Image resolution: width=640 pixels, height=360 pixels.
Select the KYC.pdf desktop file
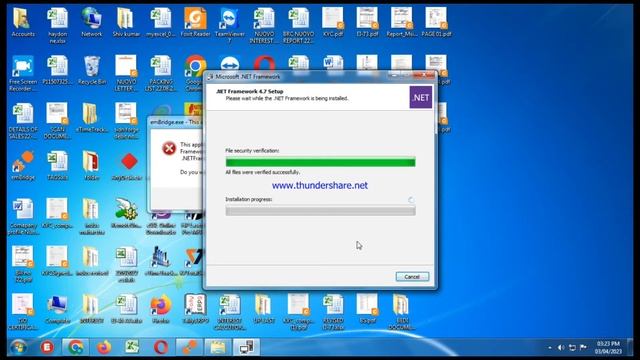coord(333,23)
